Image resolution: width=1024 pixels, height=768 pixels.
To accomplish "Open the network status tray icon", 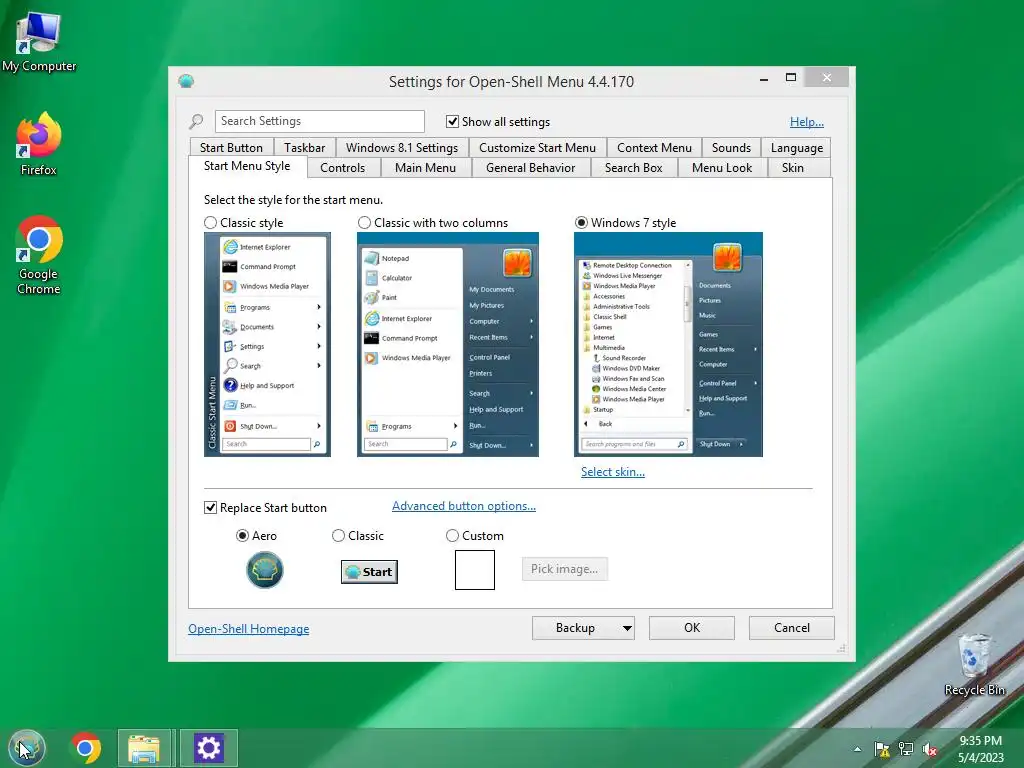I will 906,749.
